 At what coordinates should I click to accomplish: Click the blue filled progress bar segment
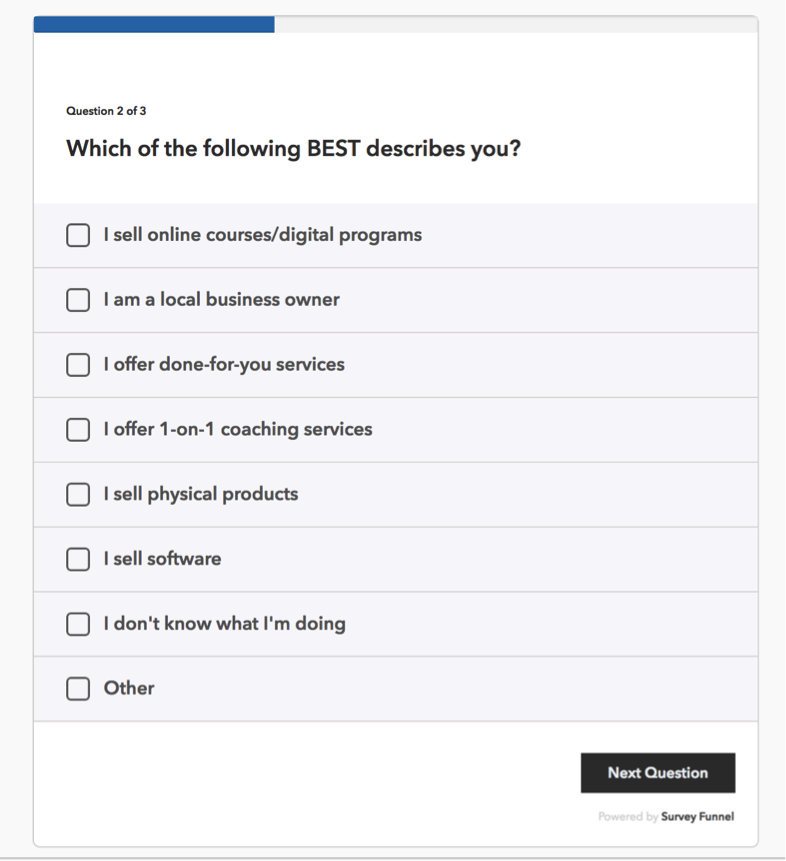coord(154,24)
